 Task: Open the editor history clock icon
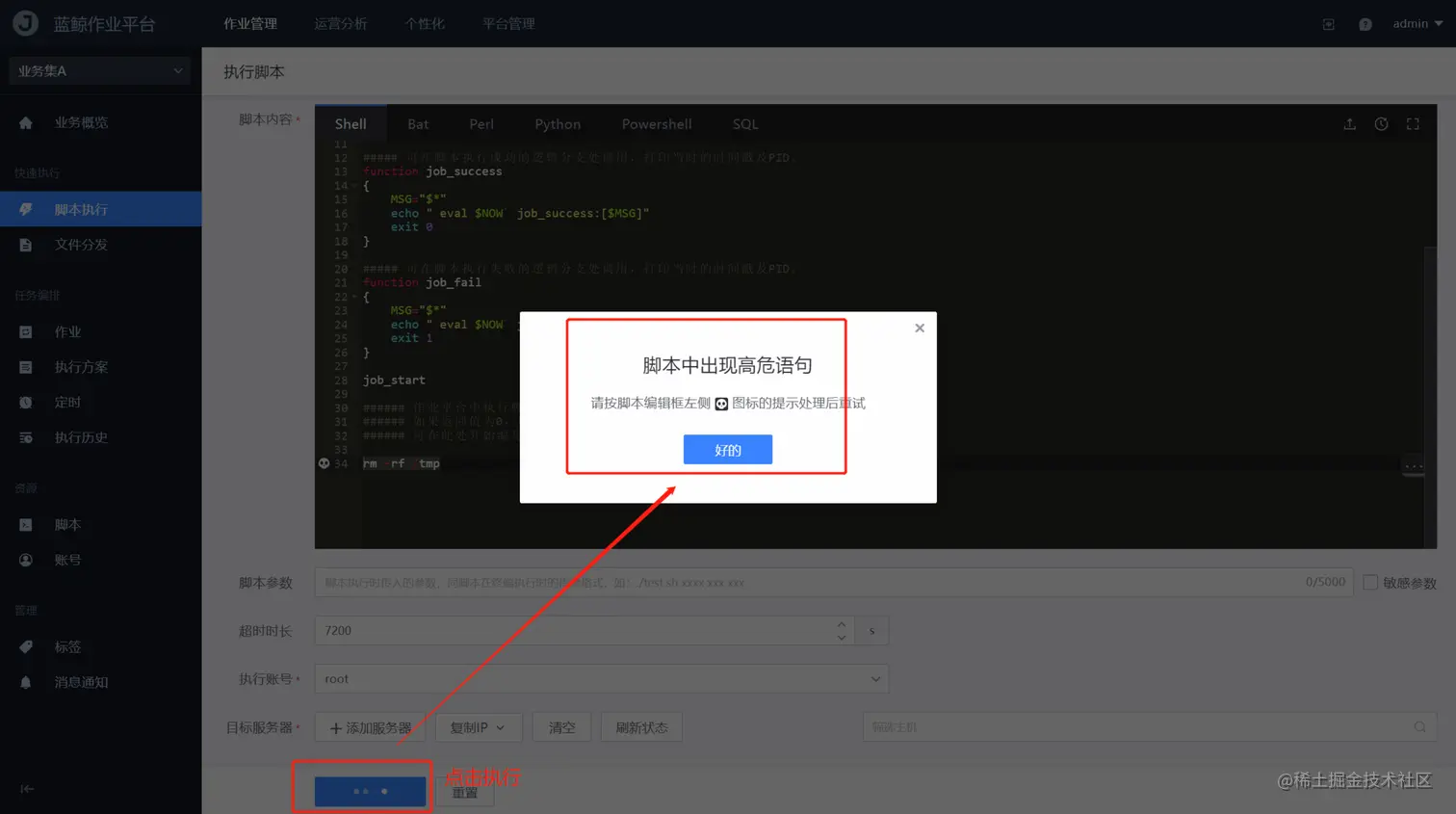[x=1381, y=124]
